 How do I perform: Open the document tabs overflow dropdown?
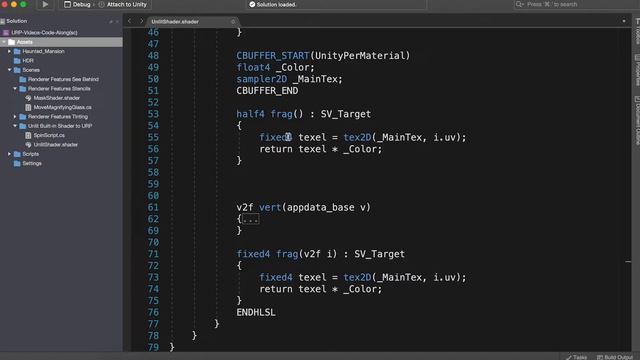pos(624,21)
